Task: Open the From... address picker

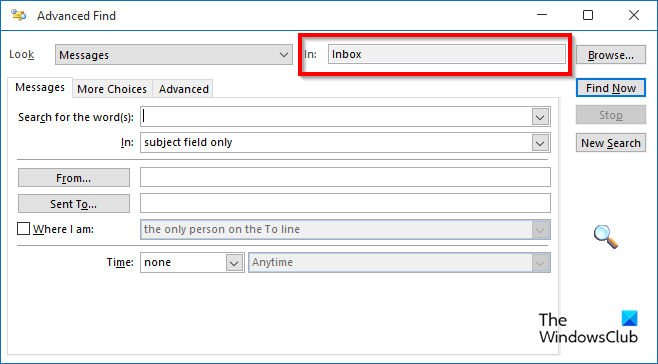Action: (74, 178)
